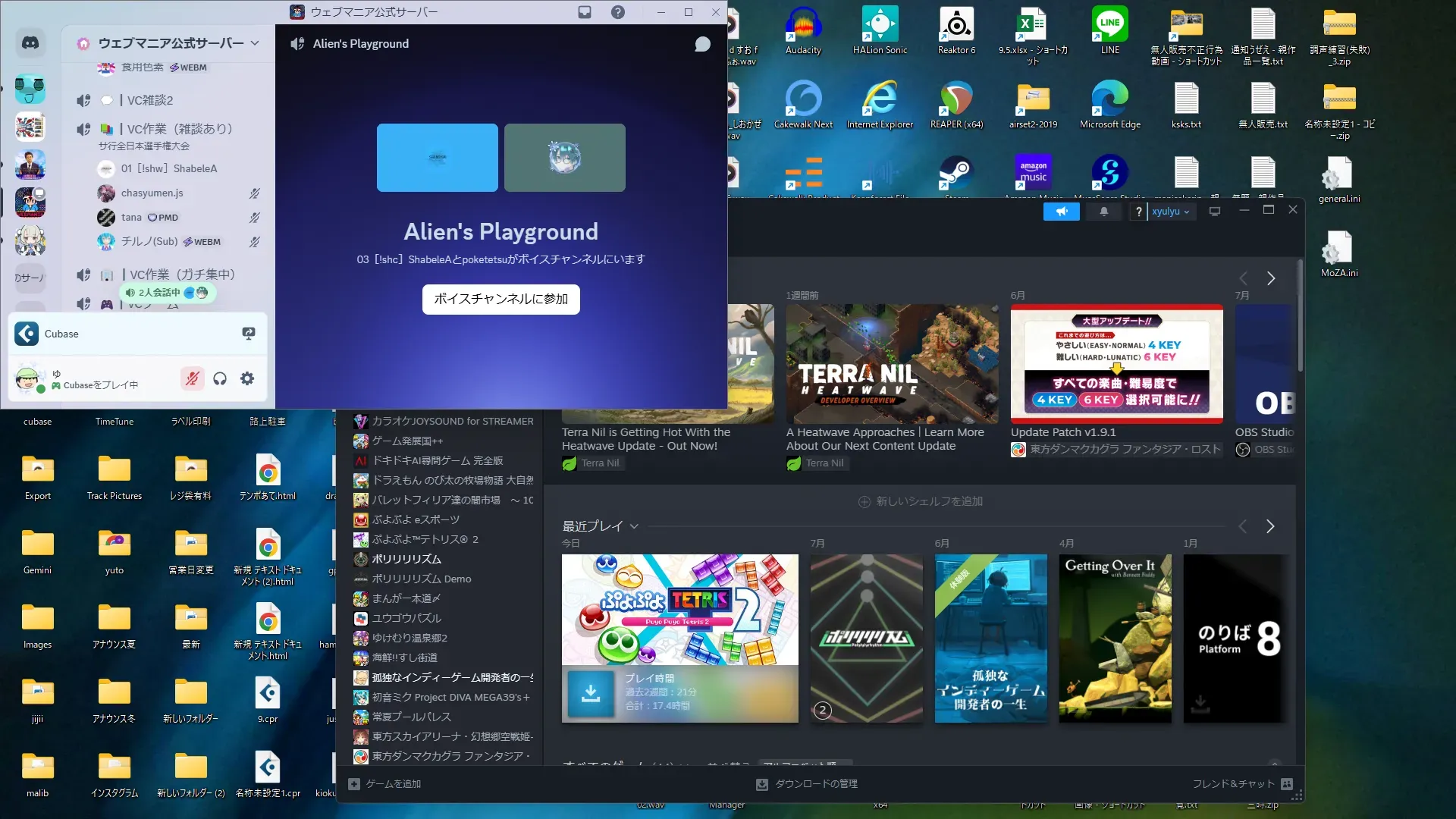Open Steam Big Picture monitor icon
1456x819 pixels.
coord(1215,212)
